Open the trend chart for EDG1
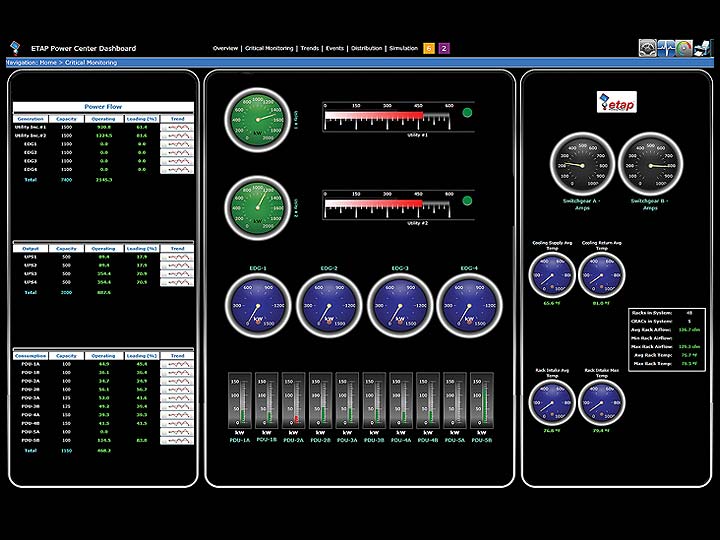720x540 pixels. (x=177, y=144)
